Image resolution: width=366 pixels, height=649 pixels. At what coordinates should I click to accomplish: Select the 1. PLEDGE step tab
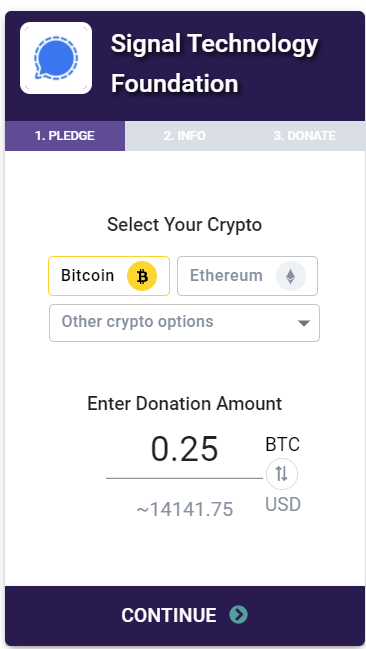pos(65,136)
